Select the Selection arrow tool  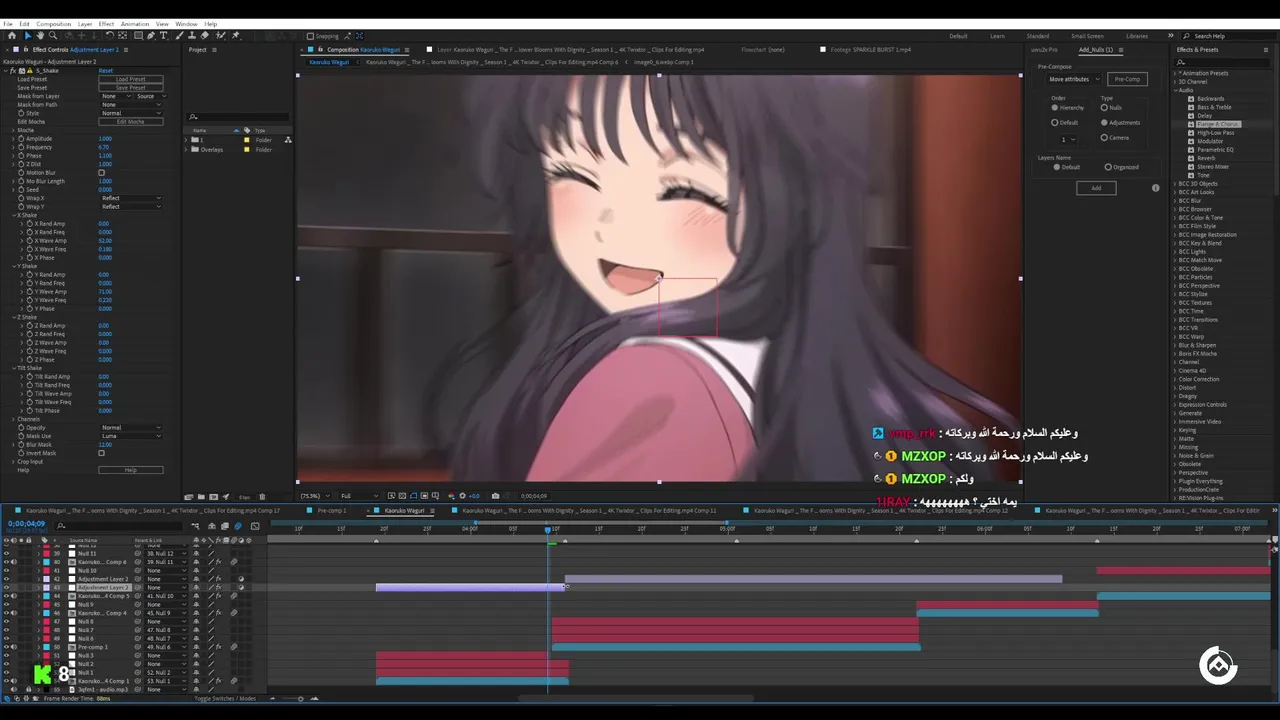(27, 35)
